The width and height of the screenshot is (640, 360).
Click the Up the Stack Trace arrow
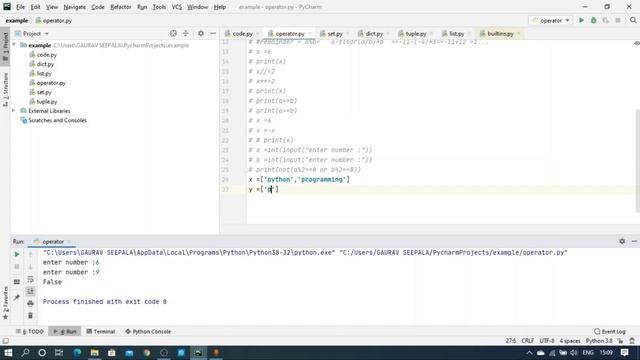pos(30,254)
